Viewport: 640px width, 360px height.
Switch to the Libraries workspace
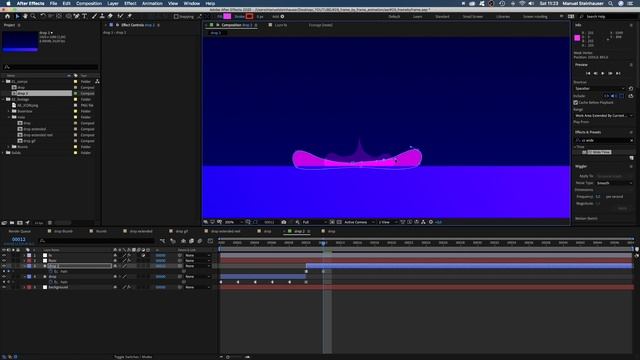point(503,17)
